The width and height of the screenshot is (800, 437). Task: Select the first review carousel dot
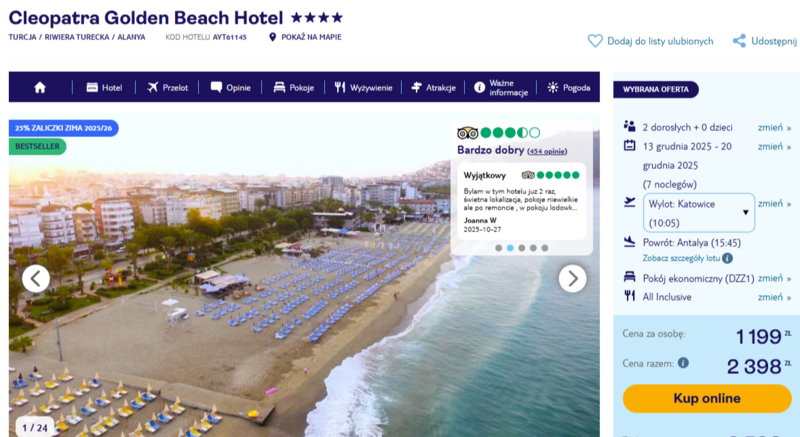tap(498, 248)
